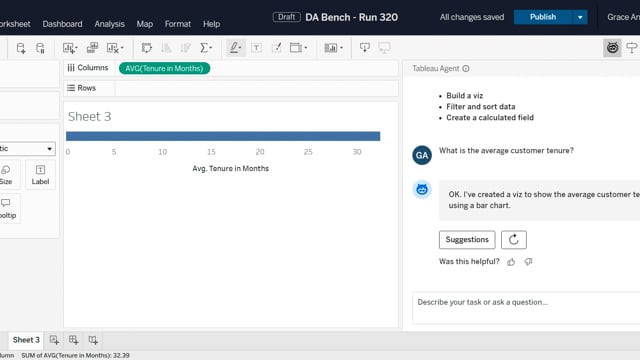Viewport: 640px width, 360px height.
Task: Click the sort descending toolbar icon
Action: pos(185,48)
